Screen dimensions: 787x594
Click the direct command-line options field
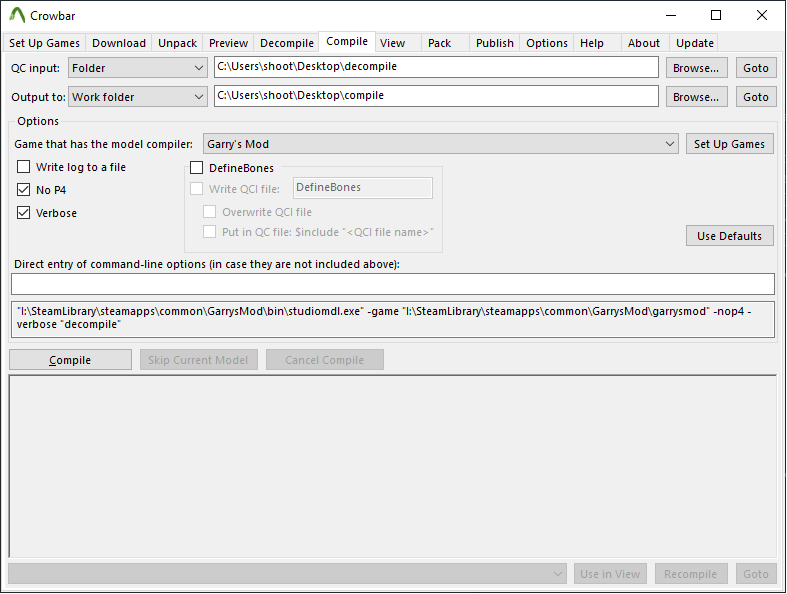(x=393, y=284)
